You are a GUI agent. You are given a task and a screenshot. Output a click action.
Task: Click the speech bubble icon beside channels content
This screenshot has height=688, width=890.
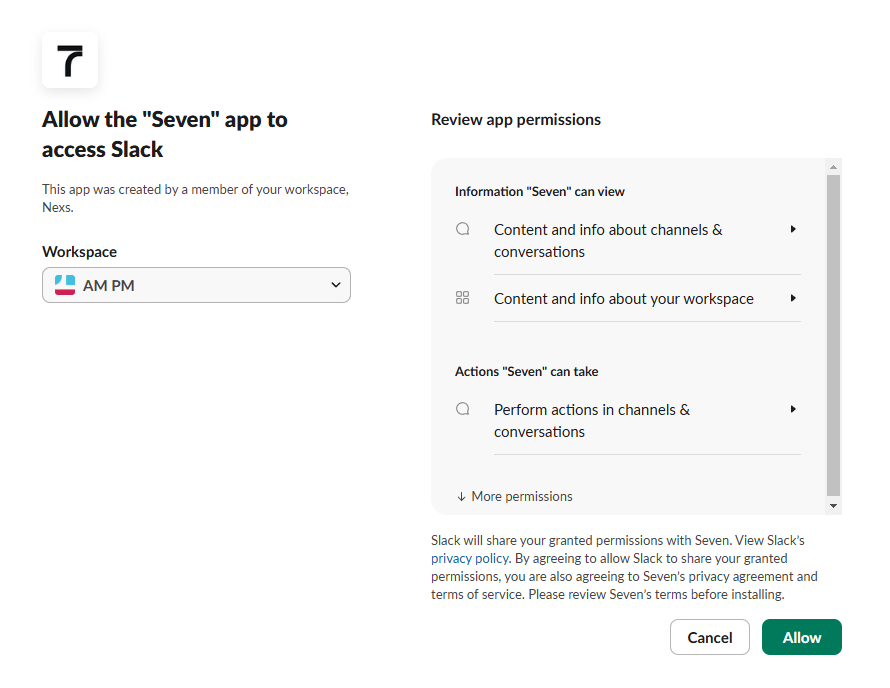[463, 229]
